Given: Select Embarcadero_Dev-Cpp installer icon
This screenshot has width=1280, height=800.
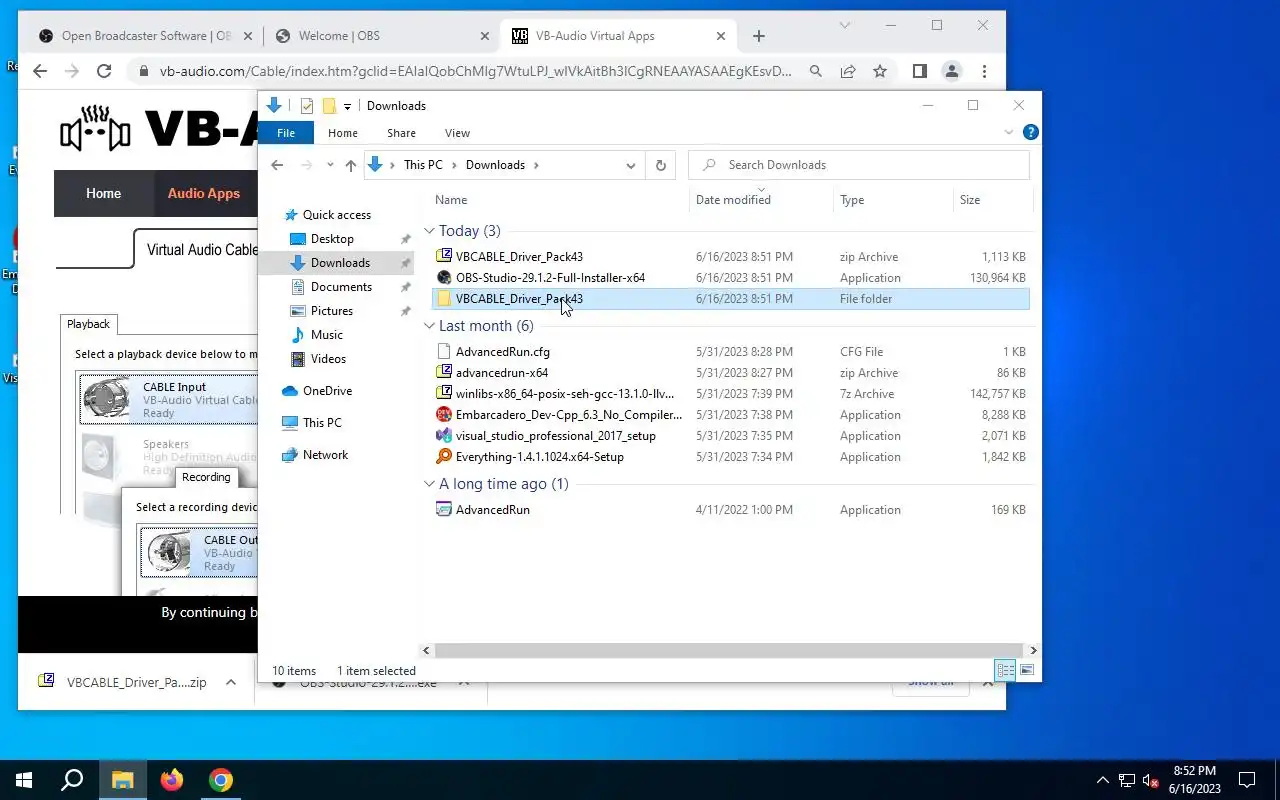Looking at the screenshot, I should coord(445,415).
